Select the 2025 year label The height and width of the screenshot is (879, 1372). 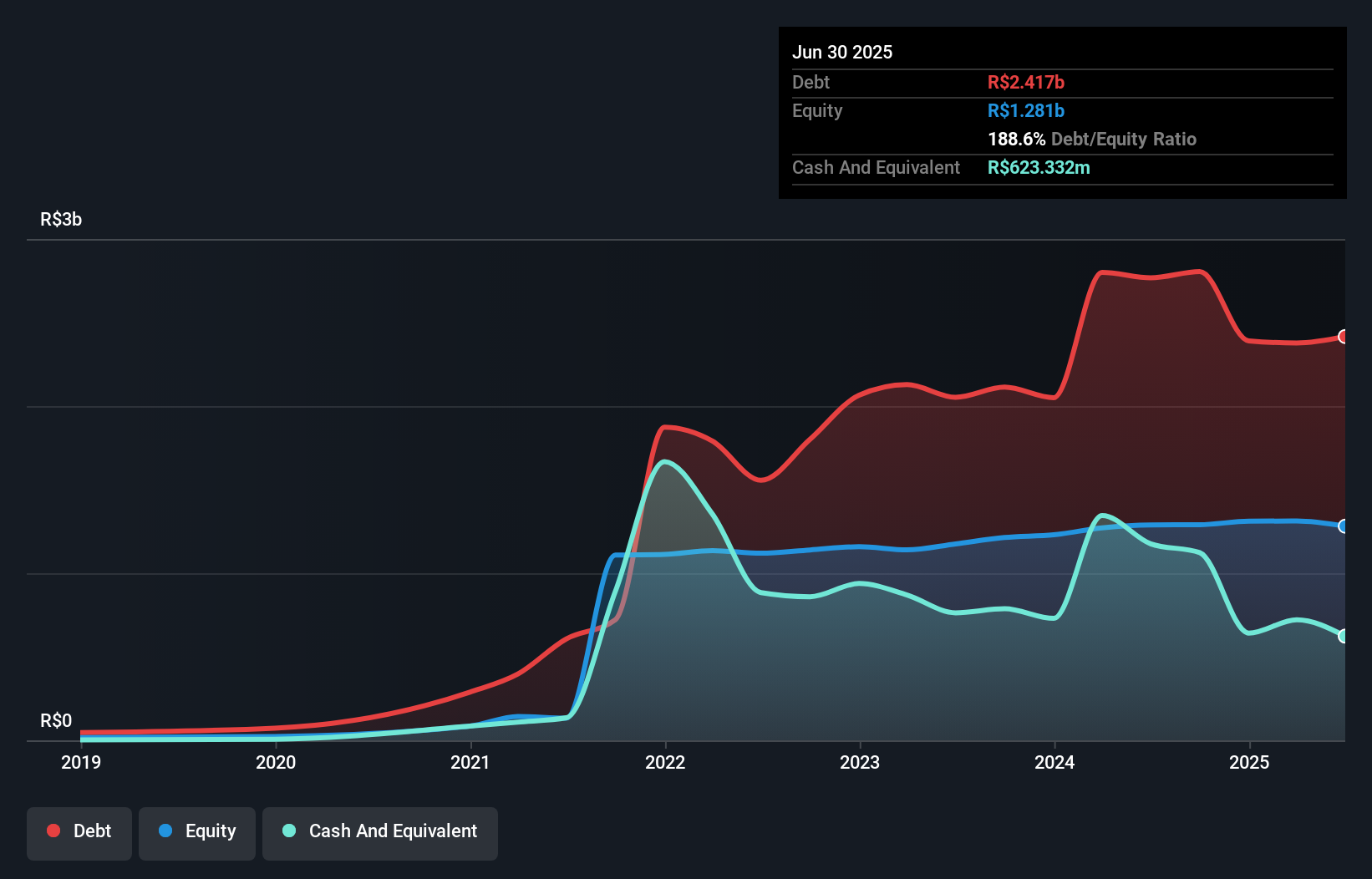[x=1250, y=762]
